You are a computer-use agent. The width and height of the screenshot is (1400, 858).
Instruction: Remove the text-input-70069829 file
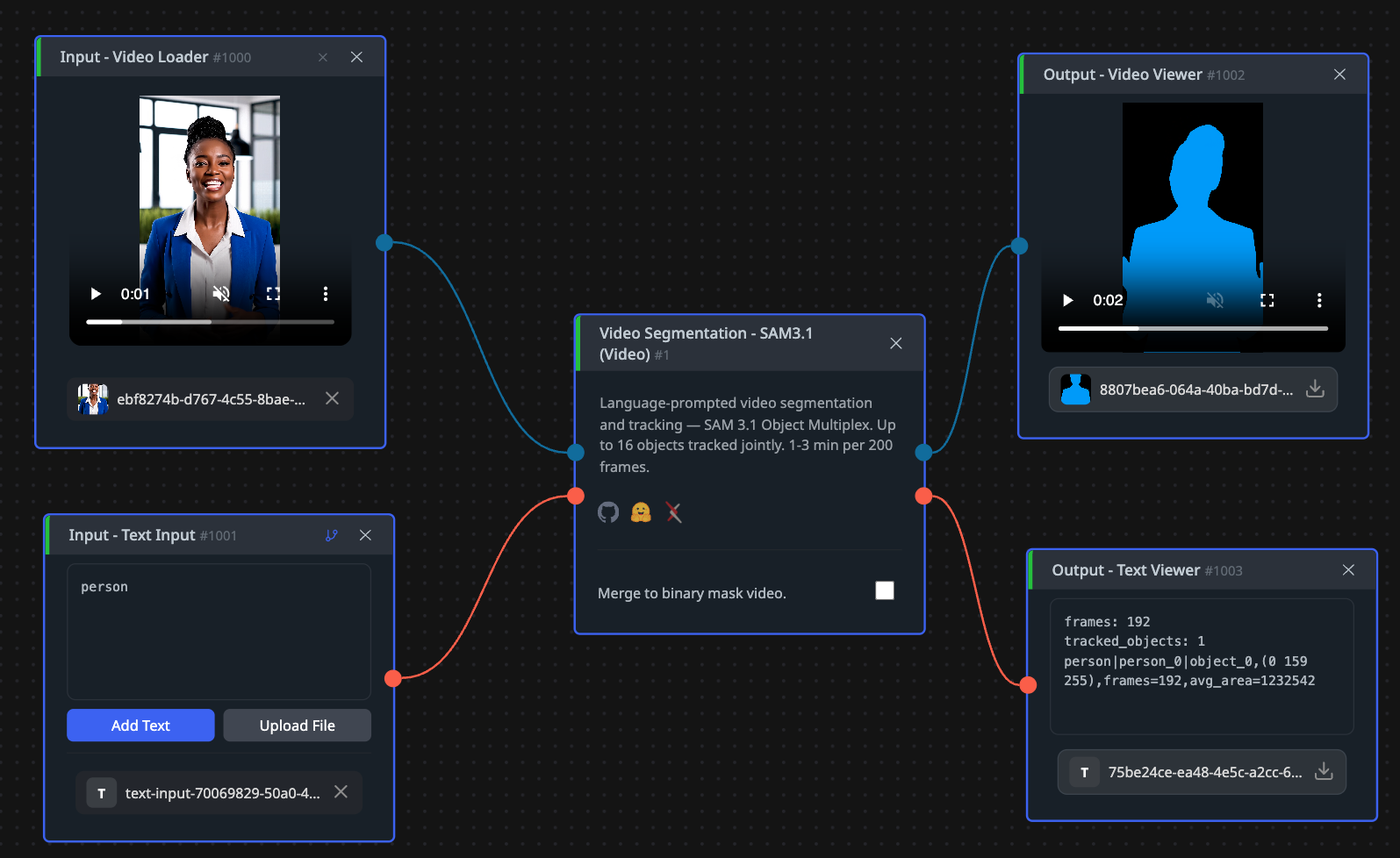[341, 792]
